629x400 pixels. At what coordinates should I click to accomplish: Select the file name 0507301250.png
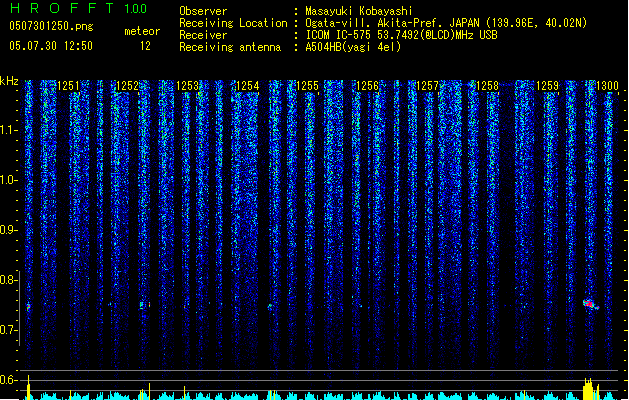(x=51, y=26)
